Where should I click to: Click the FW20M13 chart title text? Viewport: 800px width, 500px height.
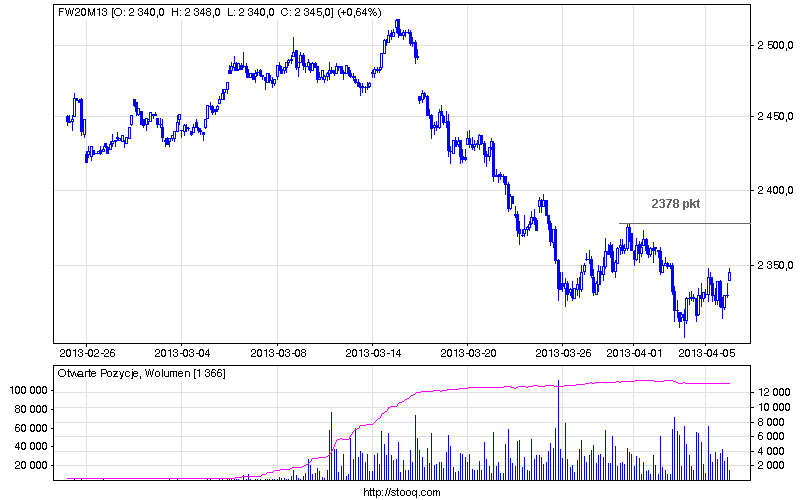[x=219, y=12]
